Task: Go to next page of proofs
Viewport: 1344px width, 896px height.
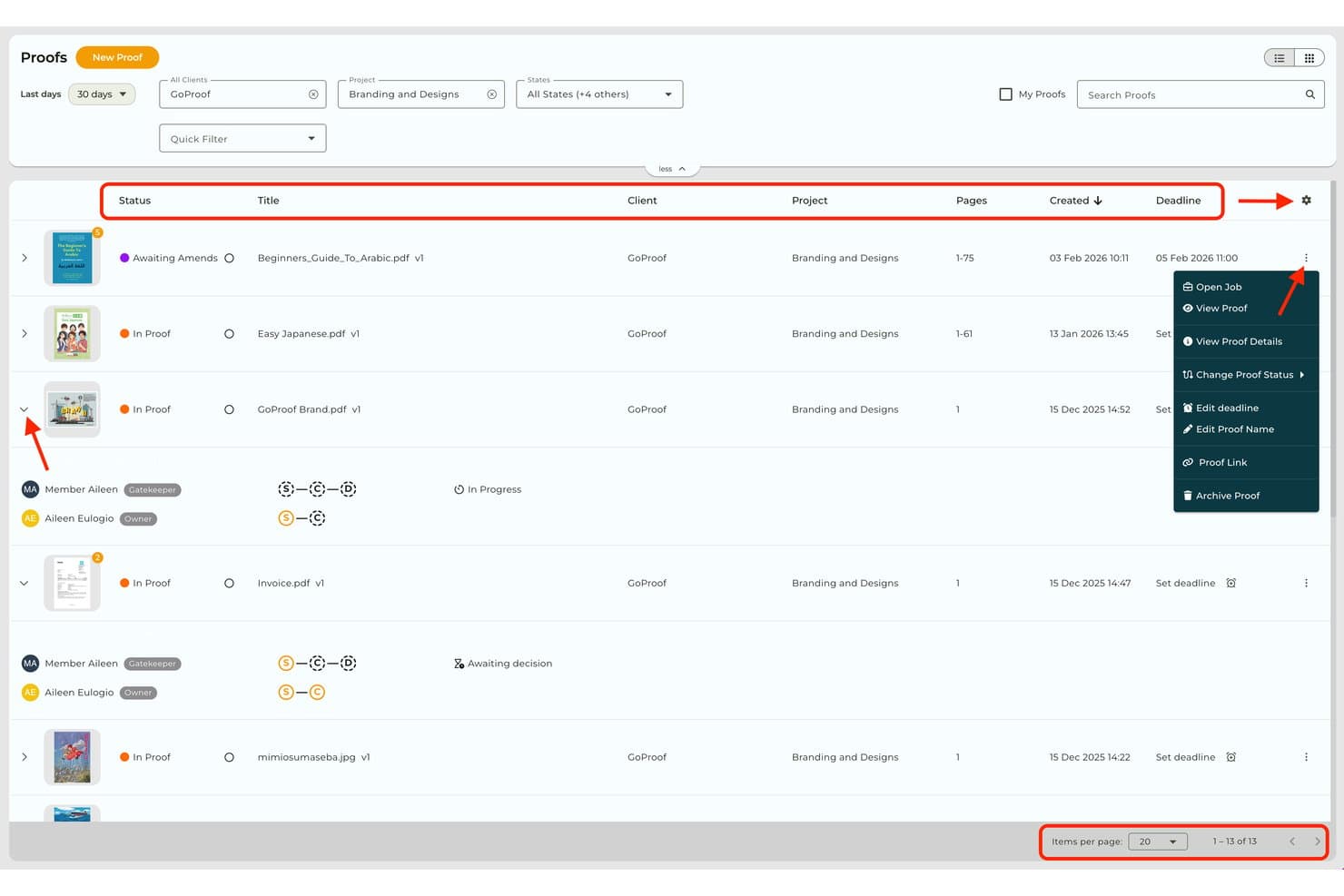Action: coord(1317,842)
